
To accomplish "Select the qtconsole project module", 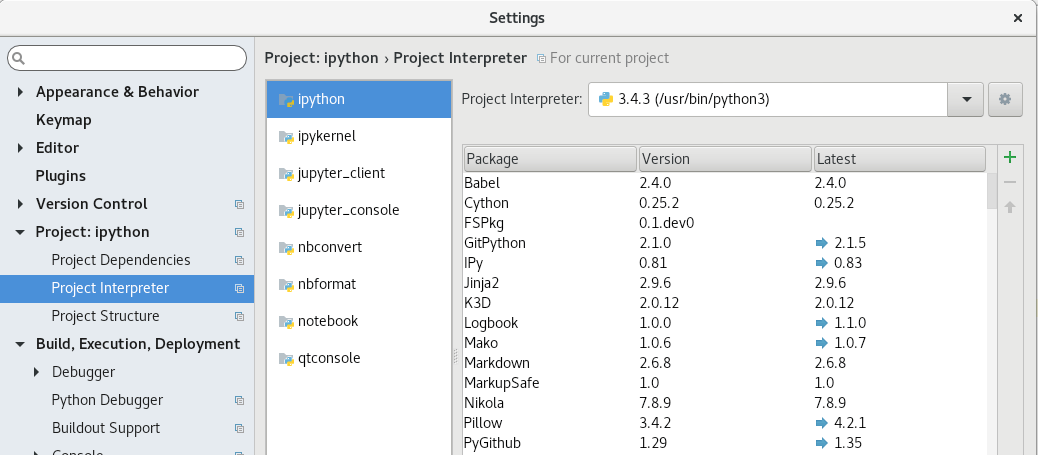I will click(x=328, y=358).
